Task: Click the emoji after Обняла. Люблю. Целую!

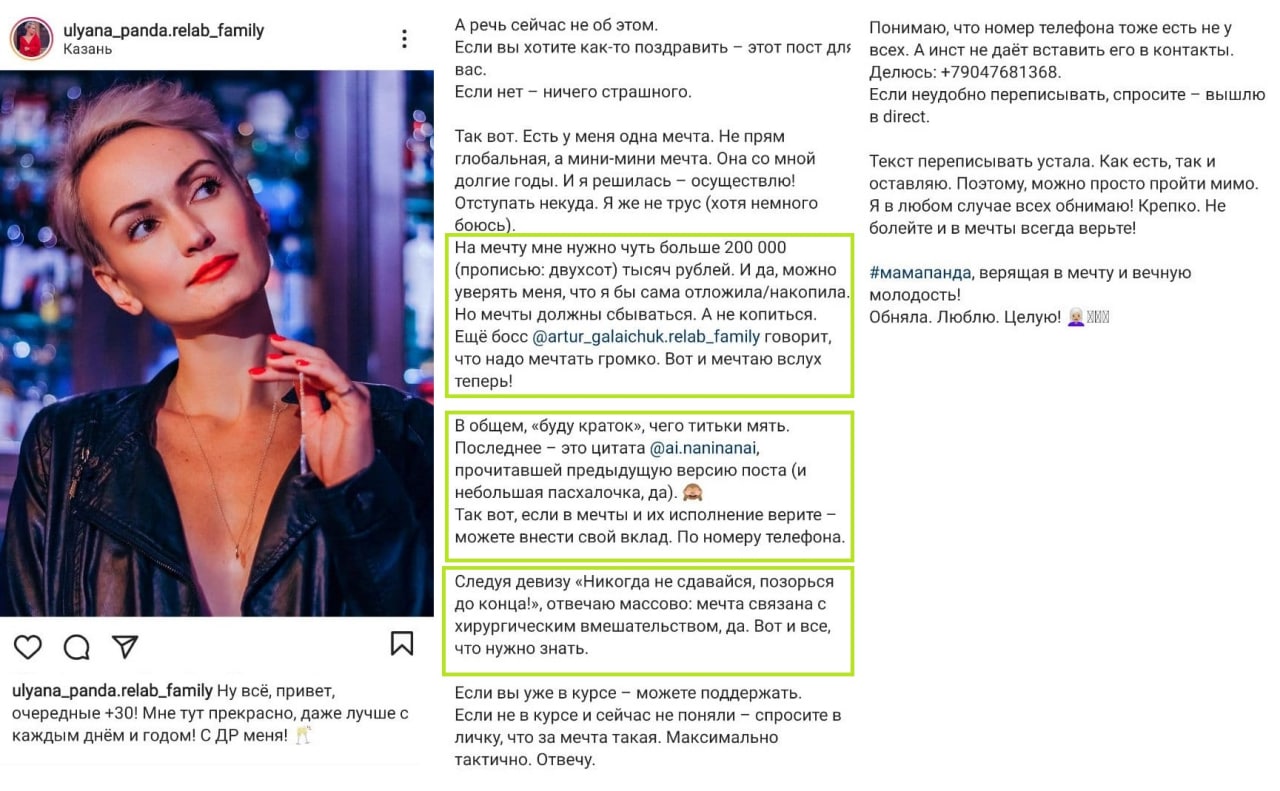Action: click(x=1077, y=317)
